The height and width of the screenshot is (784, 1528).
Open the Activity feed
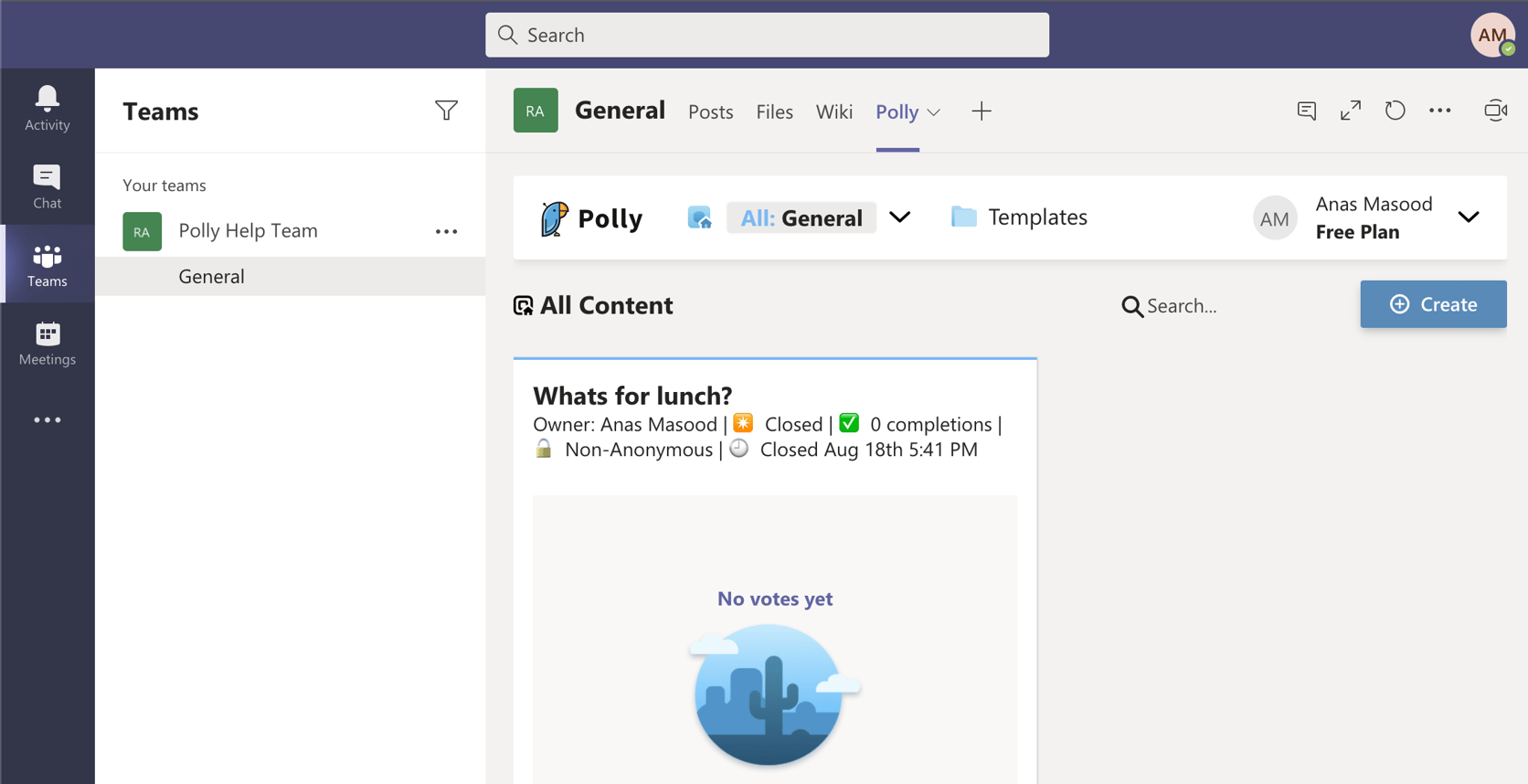(47, 107)
